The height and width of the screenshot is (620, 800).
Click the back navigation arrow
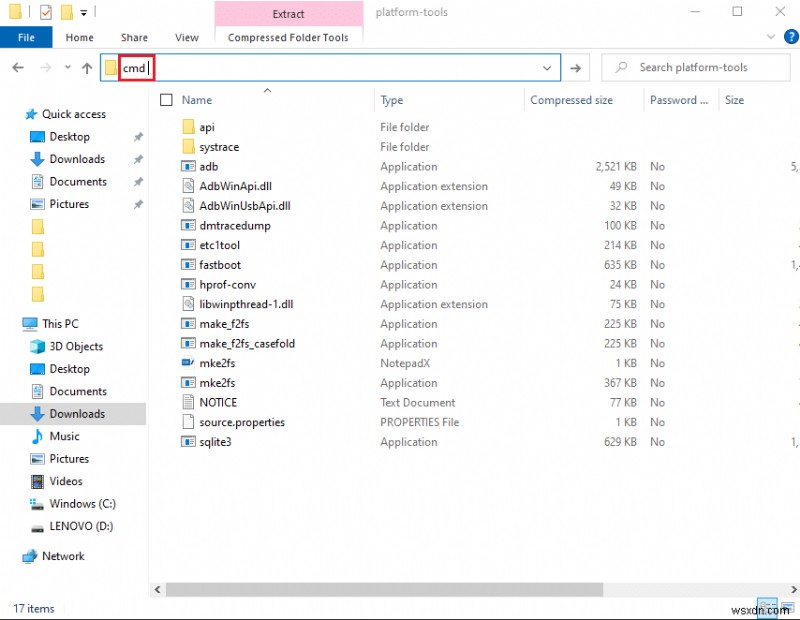click(18, 67)
